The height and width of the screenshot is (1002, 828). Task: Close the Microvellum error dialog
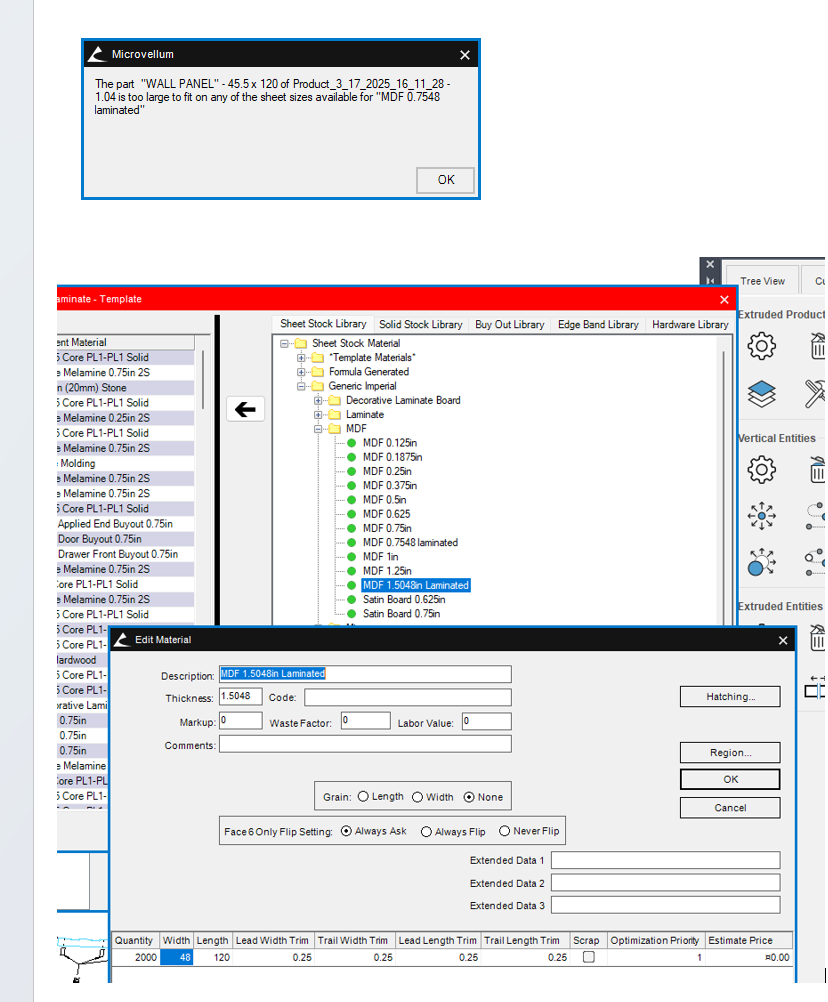pos(465,55)
